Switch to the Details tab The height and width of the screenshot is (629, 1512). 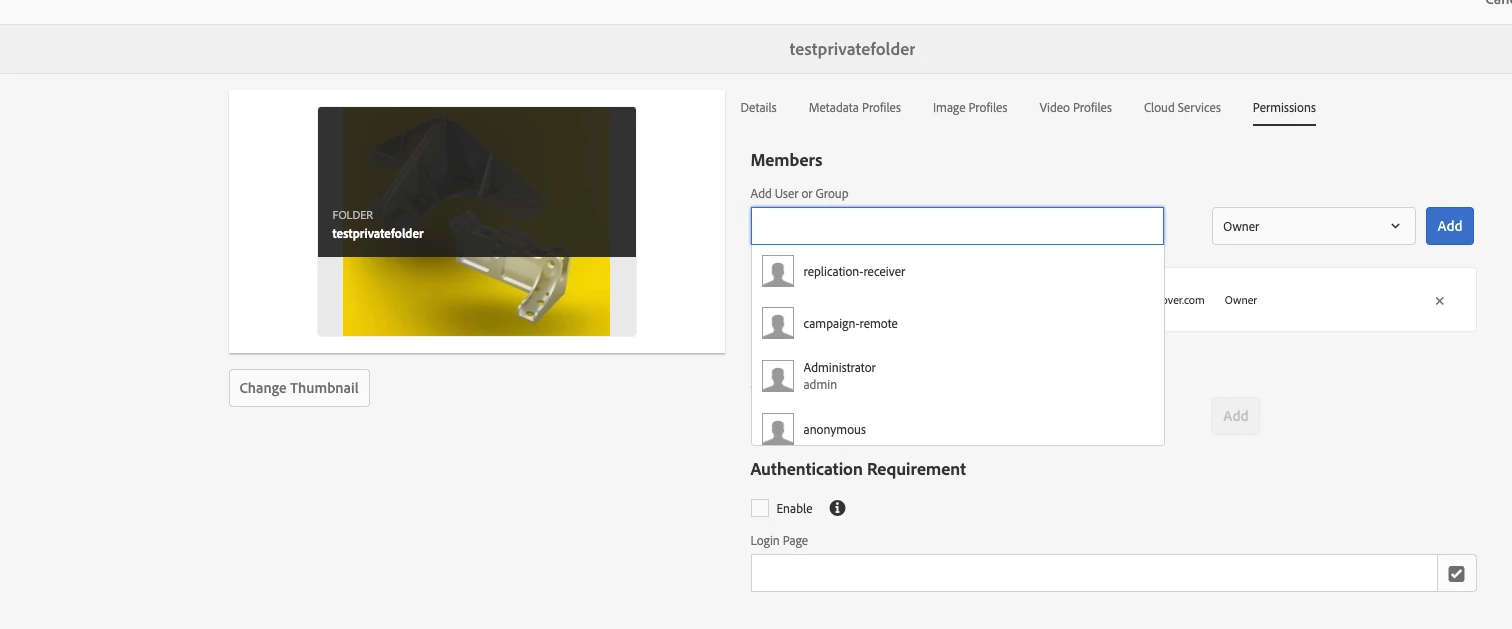[758, 108]
